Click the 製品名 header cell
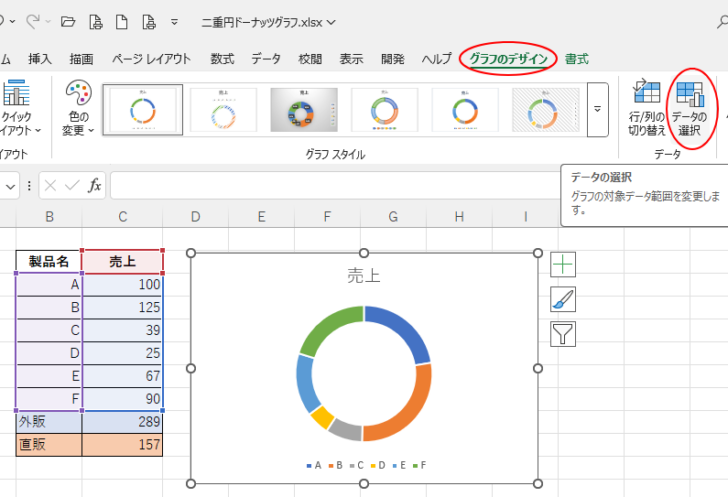Image resolution: width=728 pixels, height=497 pixels. [49, 262]
